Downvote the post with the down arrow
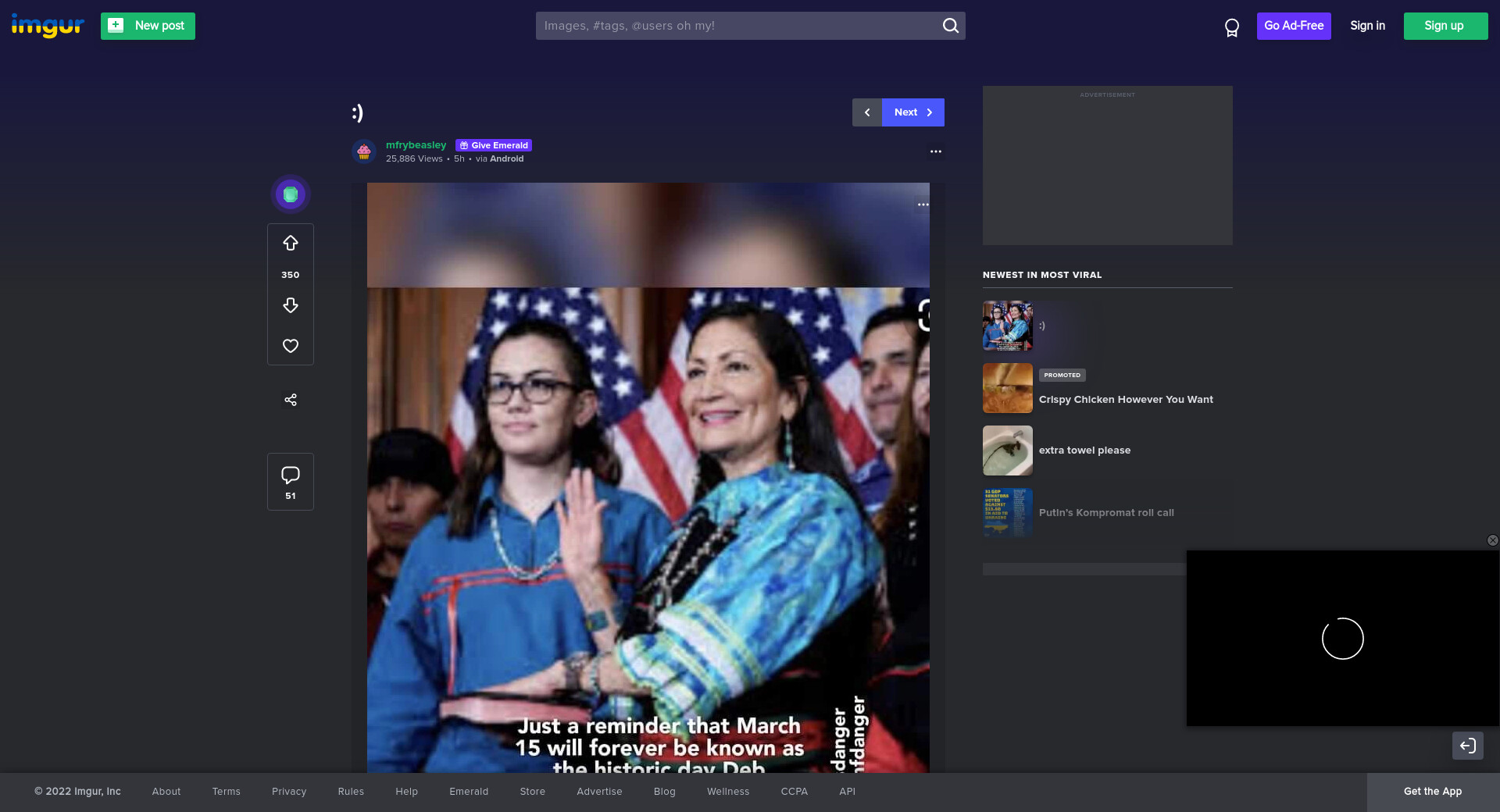This screenshot has width=1500, height=812. coord(291,305)
